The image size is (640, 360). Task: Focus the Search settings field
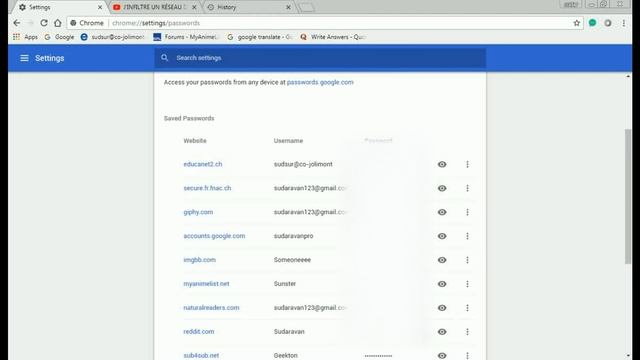(x=320, y=58)
